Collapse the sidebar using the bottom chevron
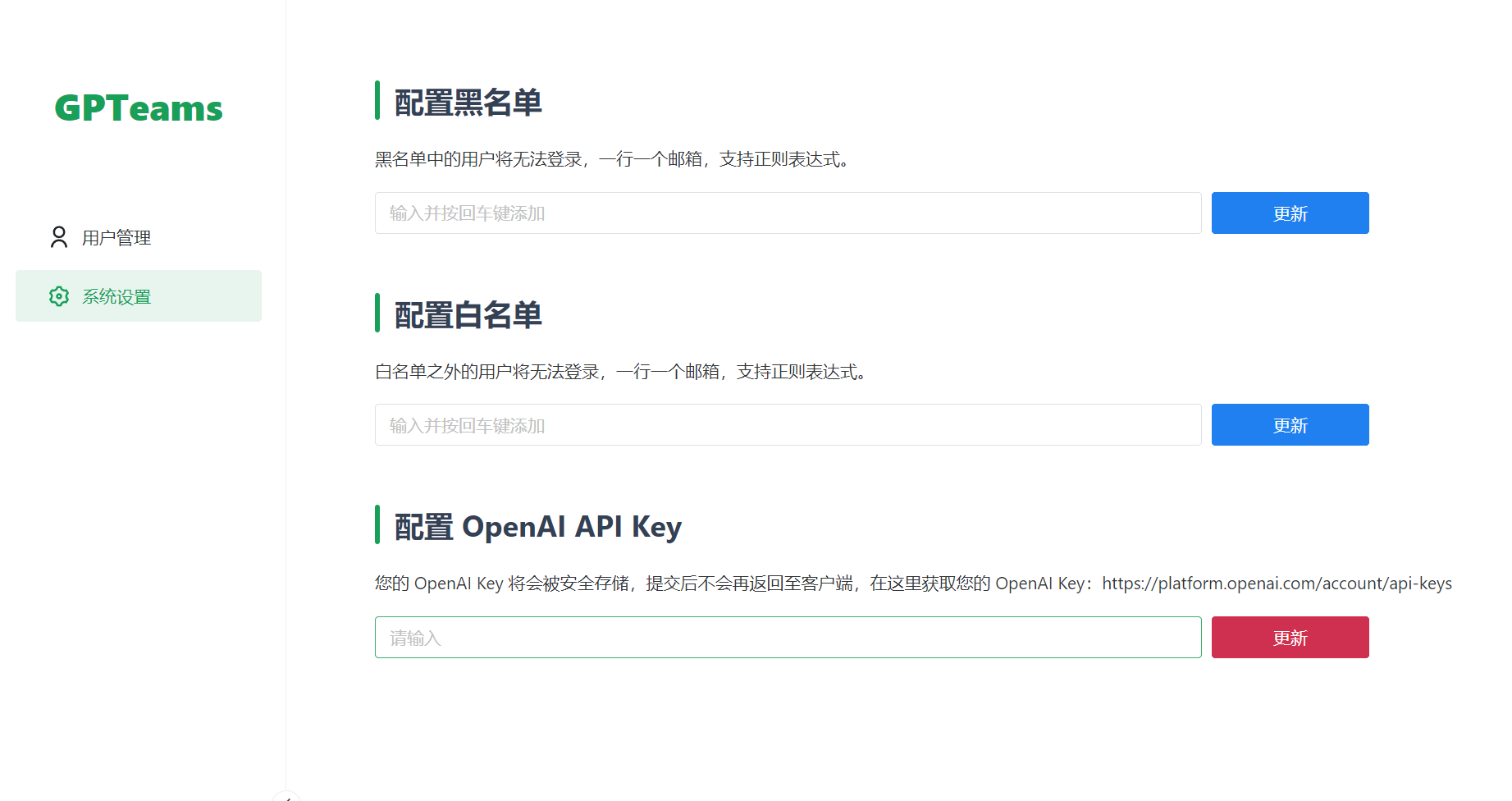1512x801 pixels. tap(286, 797)
